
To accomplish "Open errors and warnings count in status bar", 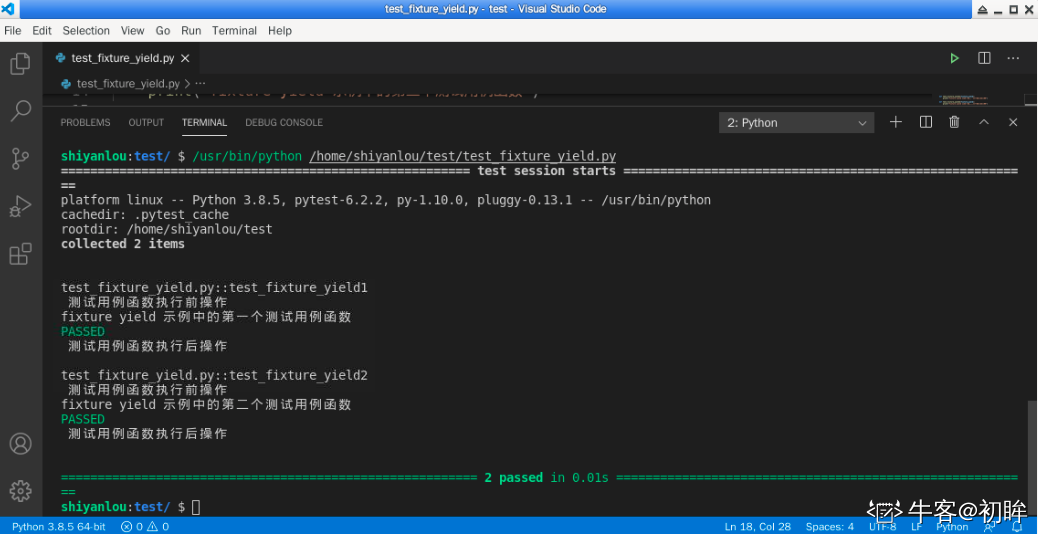I will tap(144, 527).
